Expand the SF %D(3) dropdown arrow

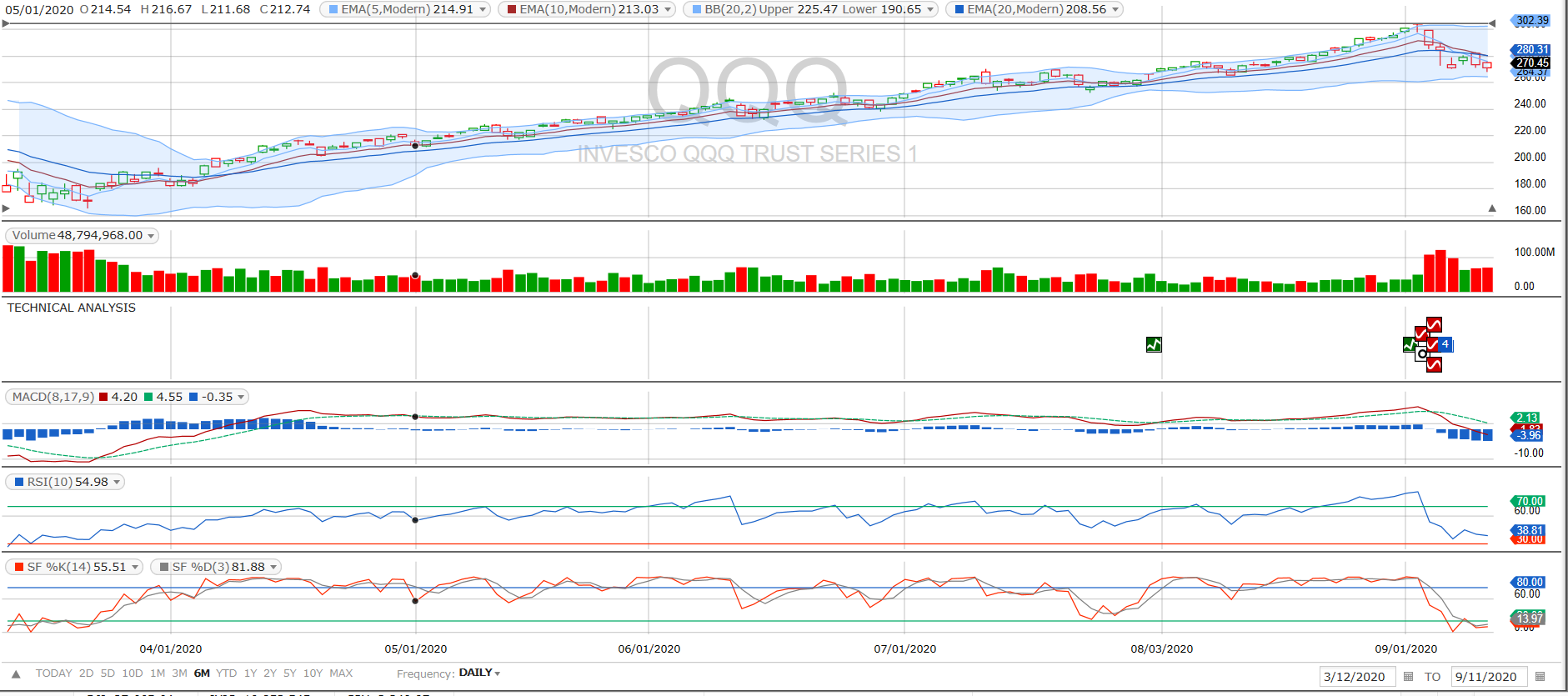point(273,568)
